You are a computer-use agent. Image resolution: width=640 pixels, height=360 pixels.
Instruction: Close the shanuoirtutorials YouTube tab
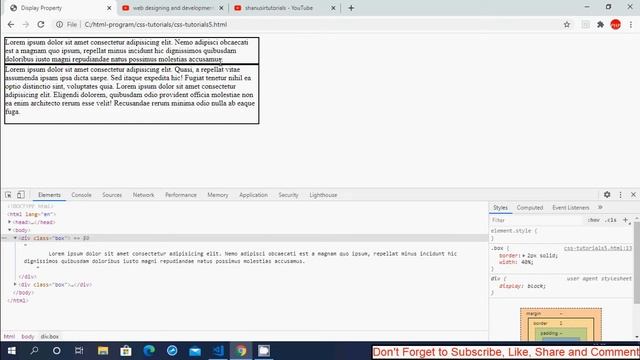click(333, 8)
